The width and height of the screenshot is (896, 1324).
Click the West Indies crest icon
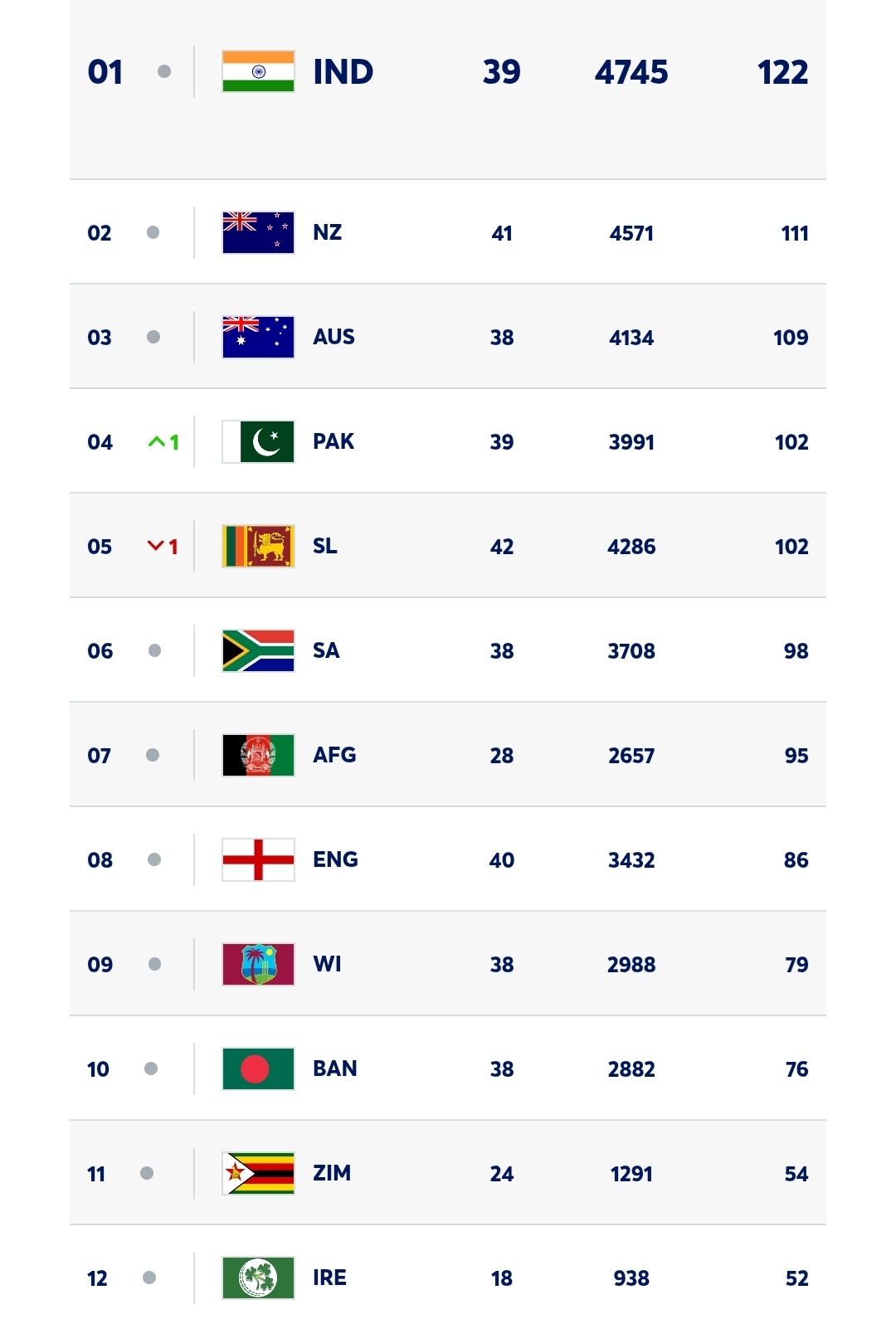258,964
